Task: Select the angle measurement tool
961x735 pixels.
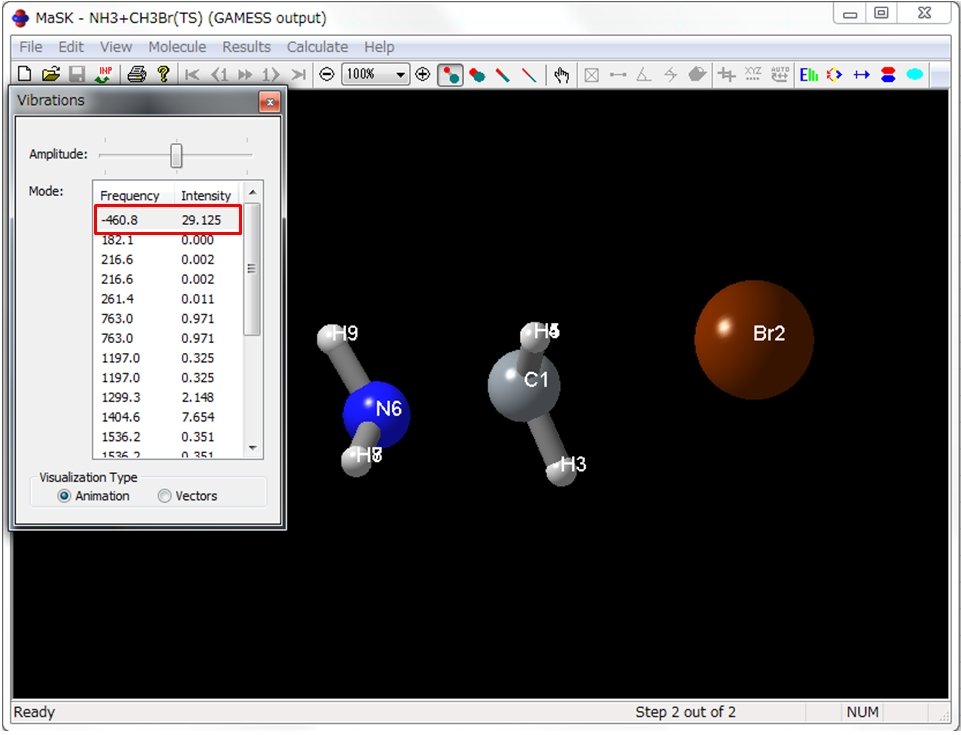Action: tap(646, 74)
